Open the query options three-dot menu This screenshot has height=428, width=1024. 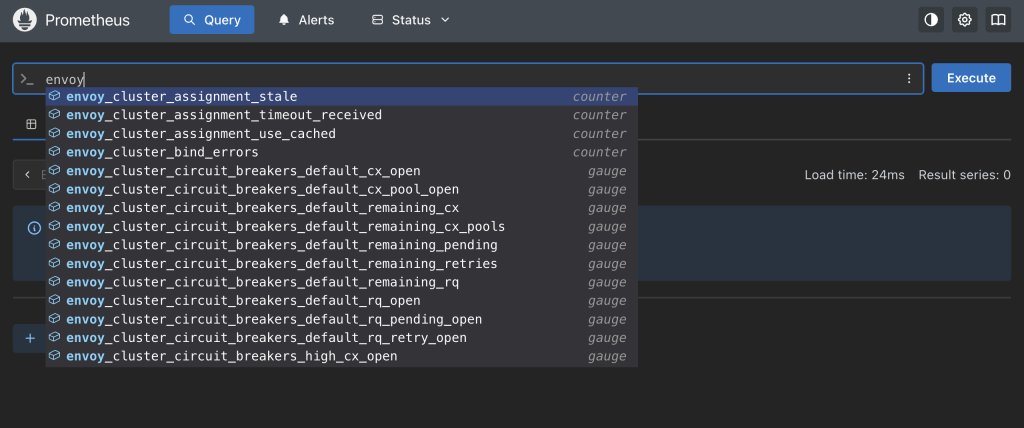[x=908, y=78]
